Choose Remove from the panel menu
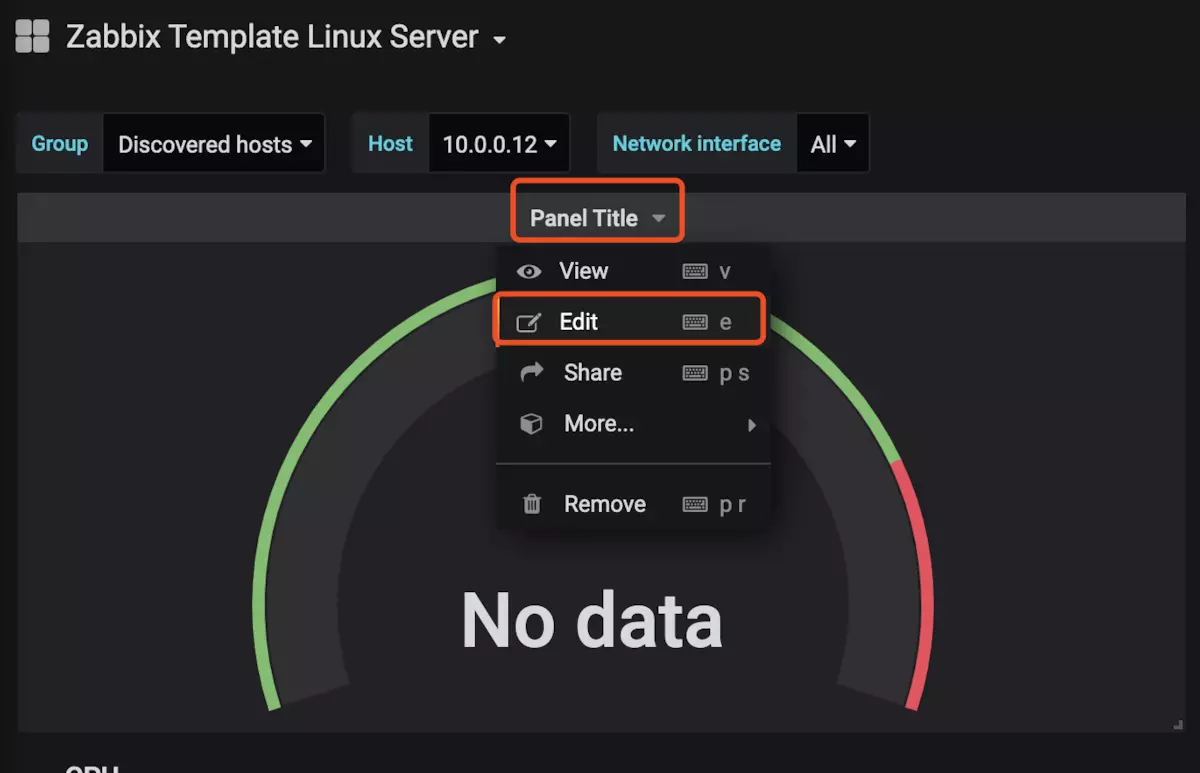The image size is (1200, 773). [x=633, y=504]
